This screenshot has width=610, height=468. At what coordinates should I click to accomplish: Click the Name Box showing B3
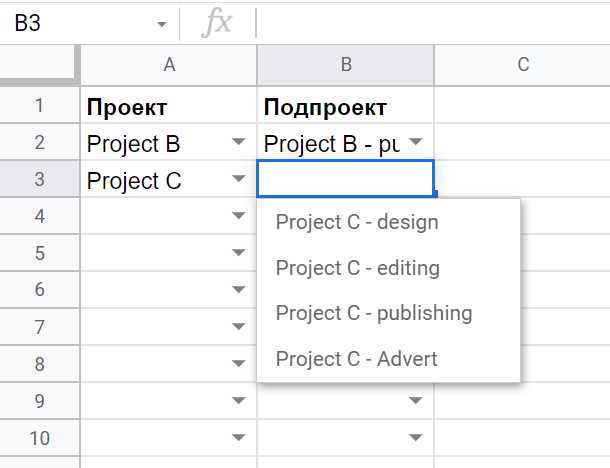80,24
